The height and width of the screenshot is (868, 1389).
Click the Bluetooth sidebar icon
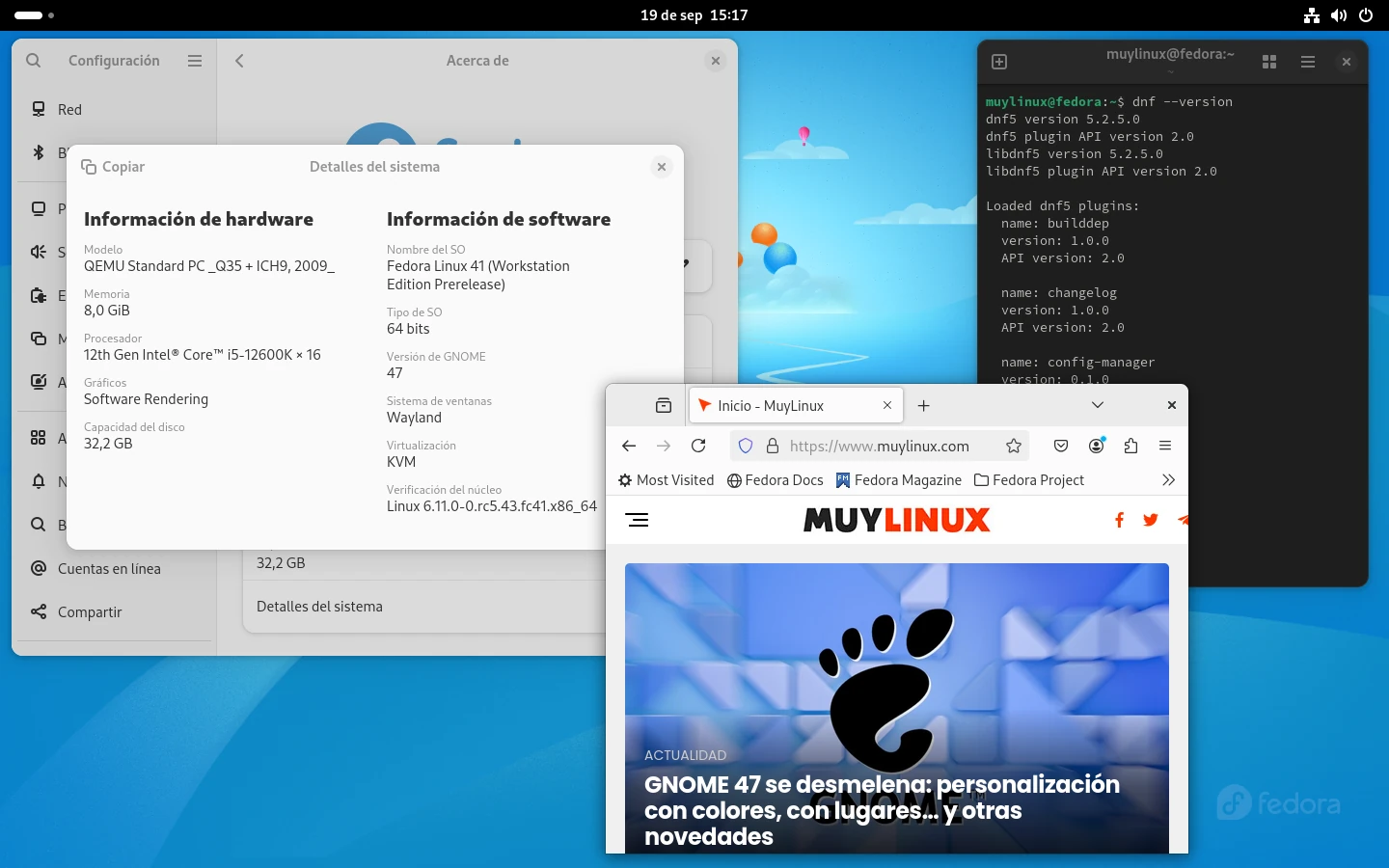(x=39, y=152)
